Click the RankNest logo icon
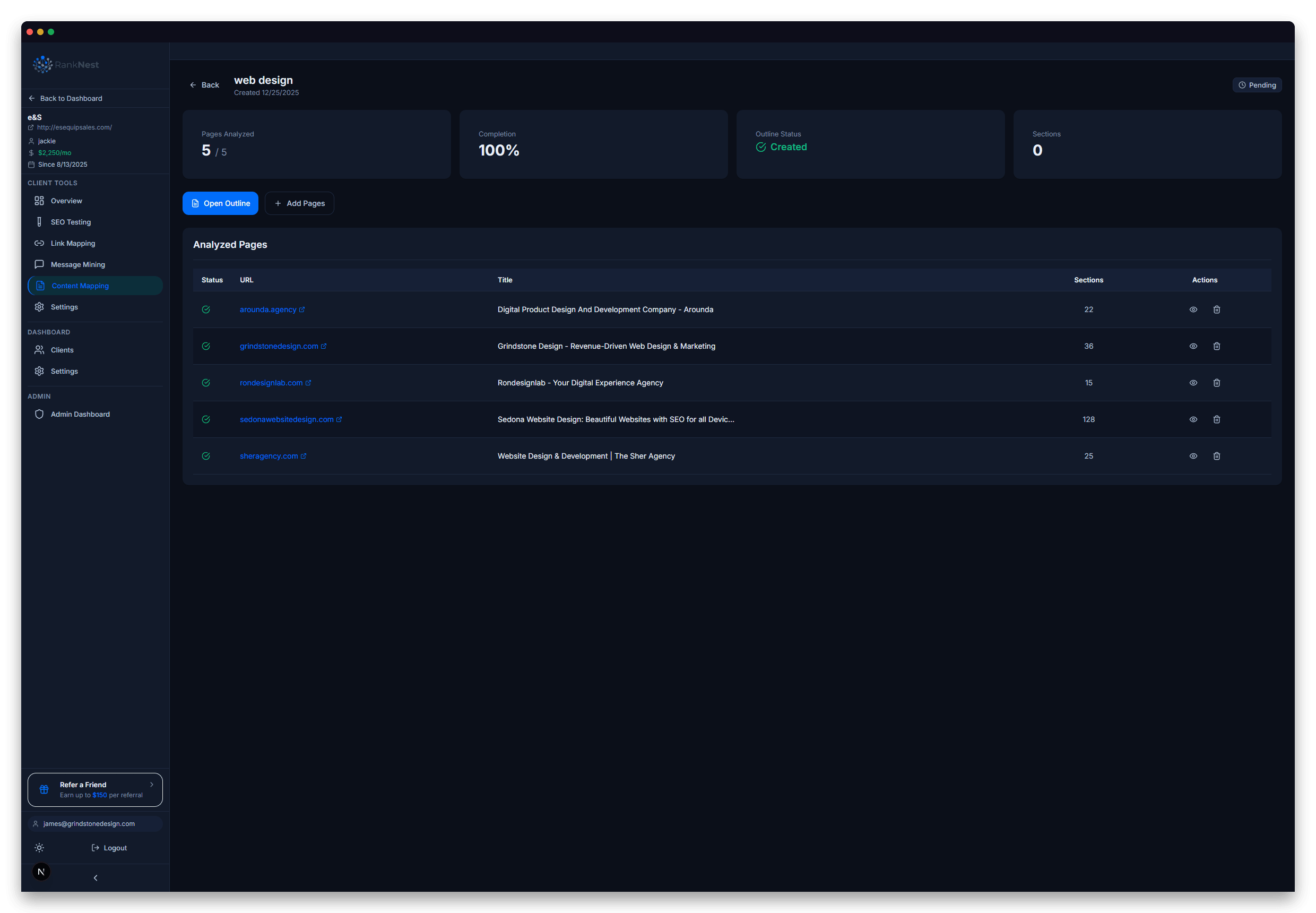1316x913 pixels. pos(42,64)
